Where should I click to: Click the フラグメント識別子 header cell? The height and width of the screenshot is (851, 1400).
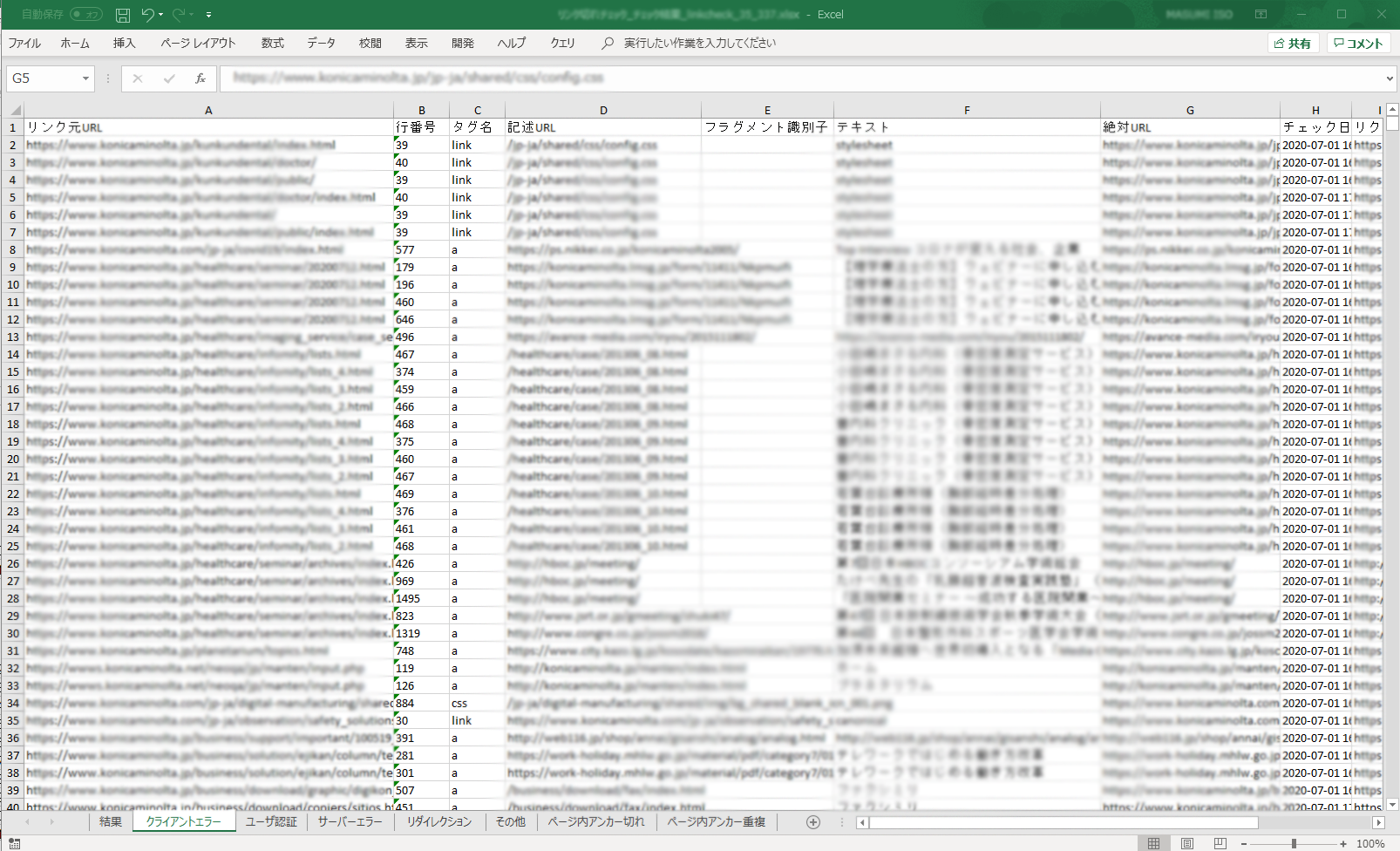click(767, 127)
